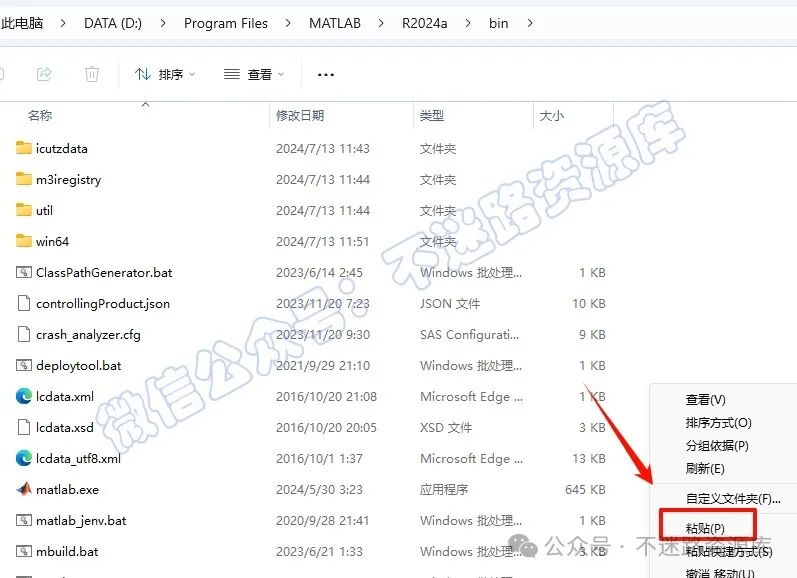The width and height of the screenshot is (797, 578).
Task: Select the file name deploytool.bat
Action: (x=79, y=366)
